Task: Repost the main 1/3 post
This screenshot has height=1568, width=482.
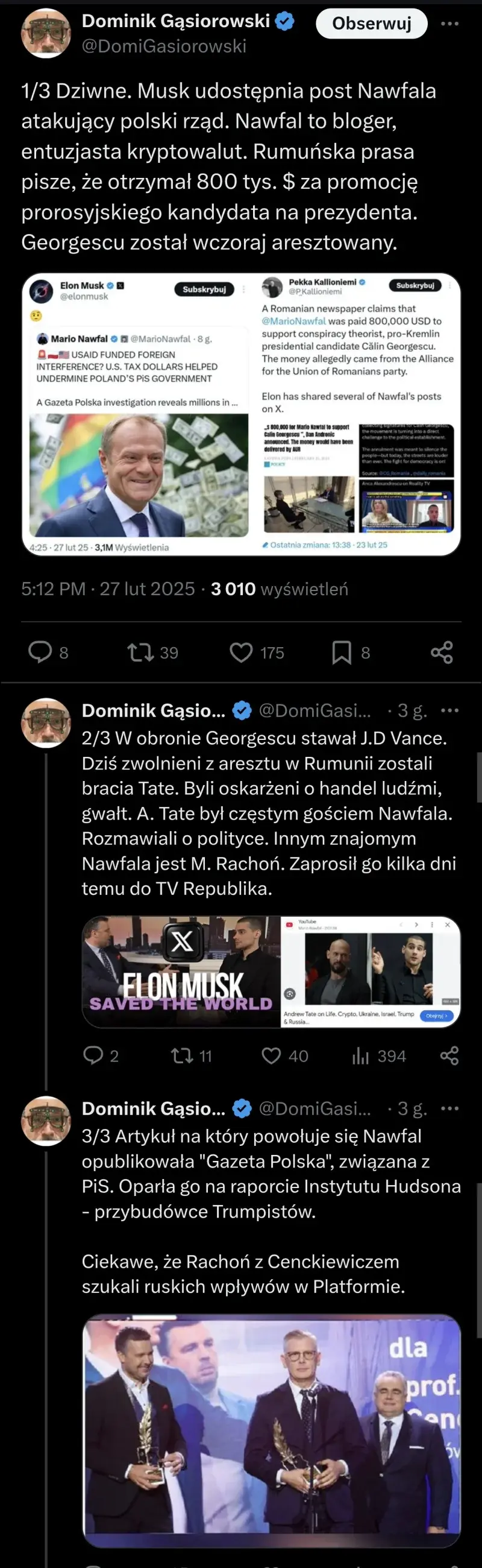Action: pos(140,653)
